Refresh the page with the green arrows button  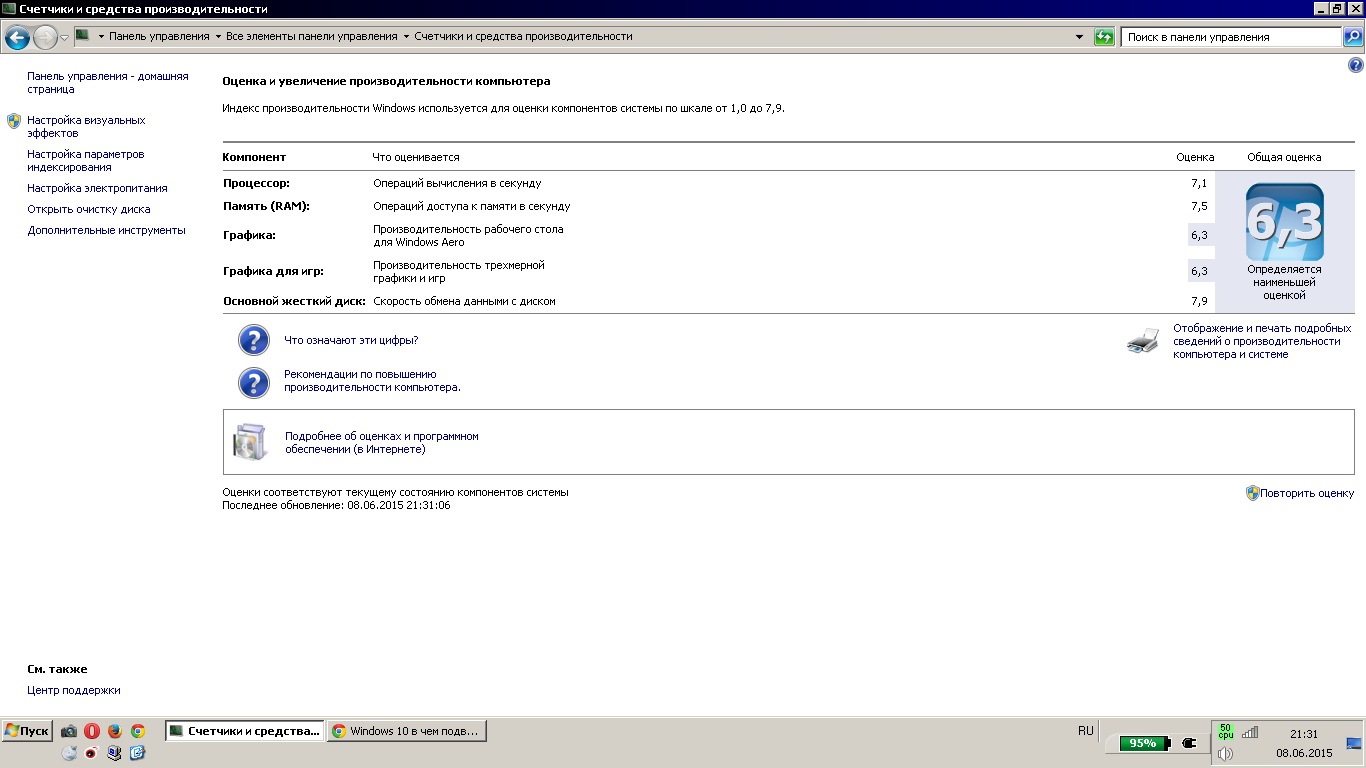[x=1104, y=37]
